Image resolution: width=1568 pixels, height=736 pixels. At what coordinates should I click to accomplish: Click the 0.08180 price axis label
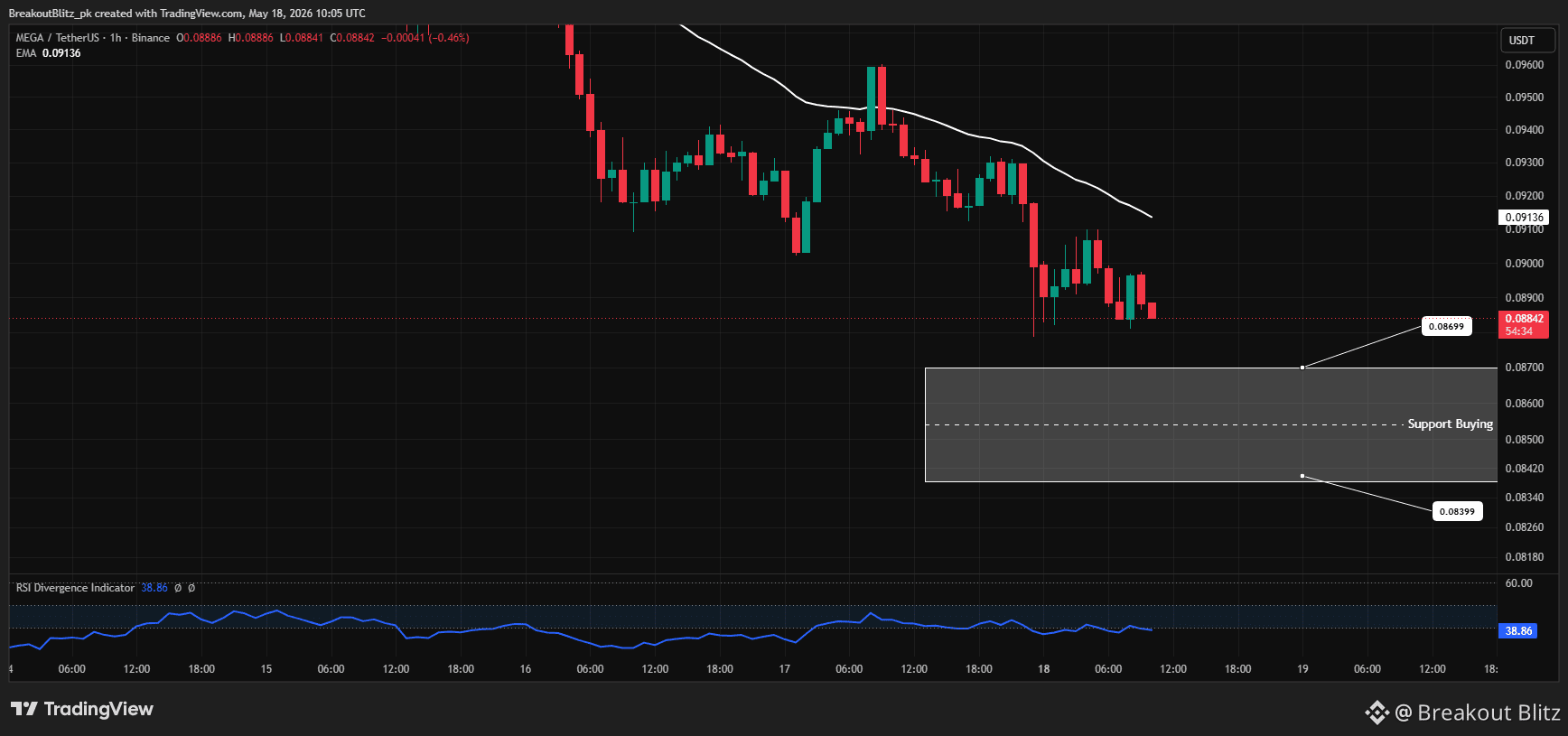1524,557
